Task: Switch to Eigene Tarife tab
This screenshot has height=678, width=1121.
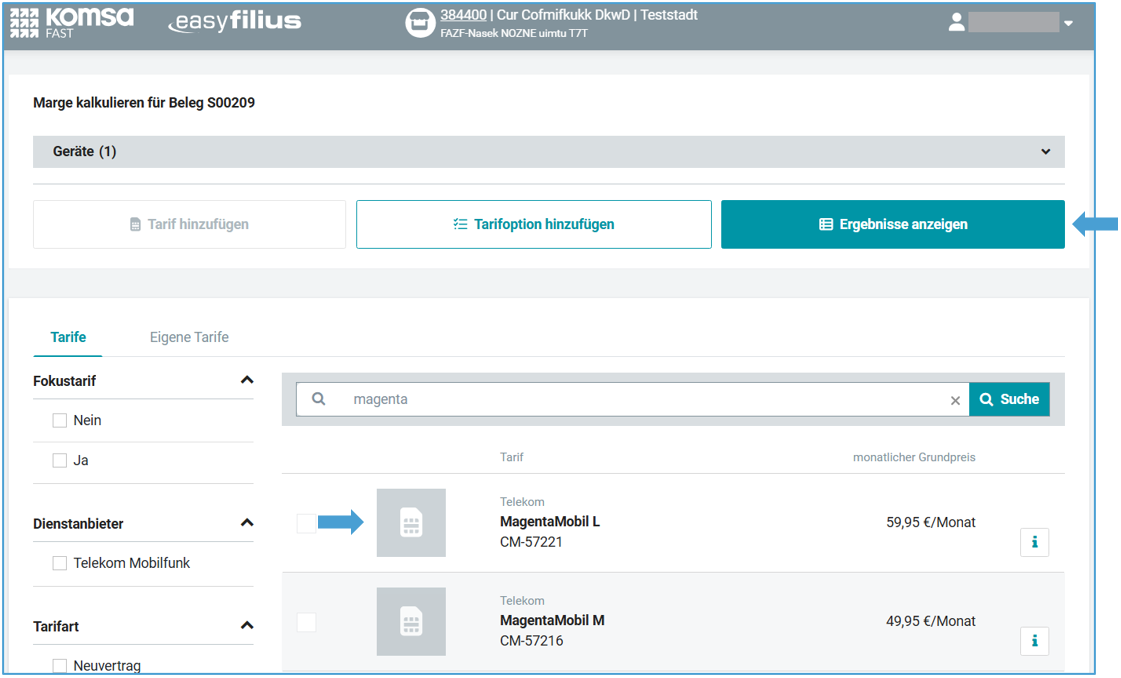Action: coord(189,337)
